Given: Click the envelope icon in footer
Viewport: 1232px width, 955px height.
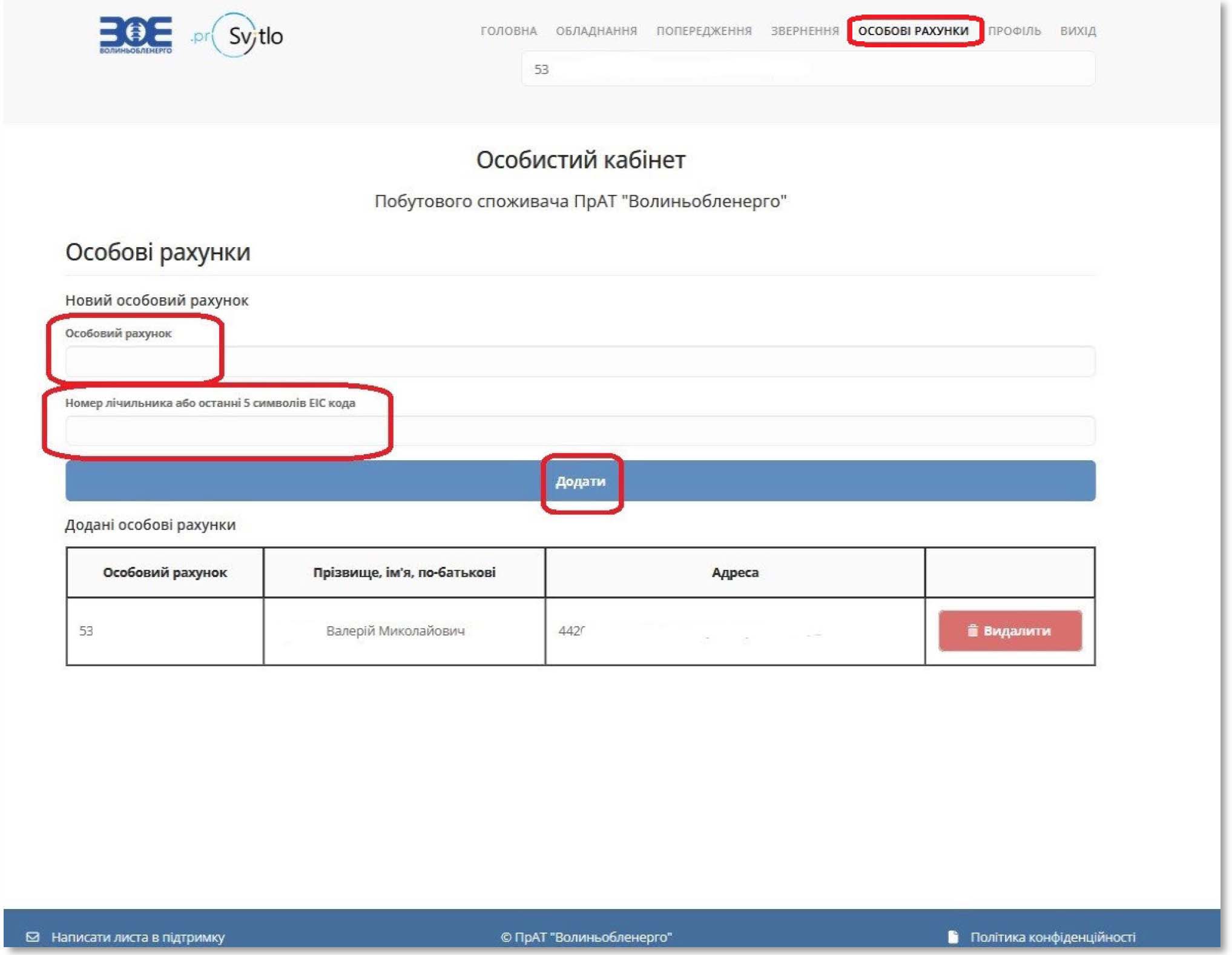Looking at the screenshot, I should coord(33,937).
